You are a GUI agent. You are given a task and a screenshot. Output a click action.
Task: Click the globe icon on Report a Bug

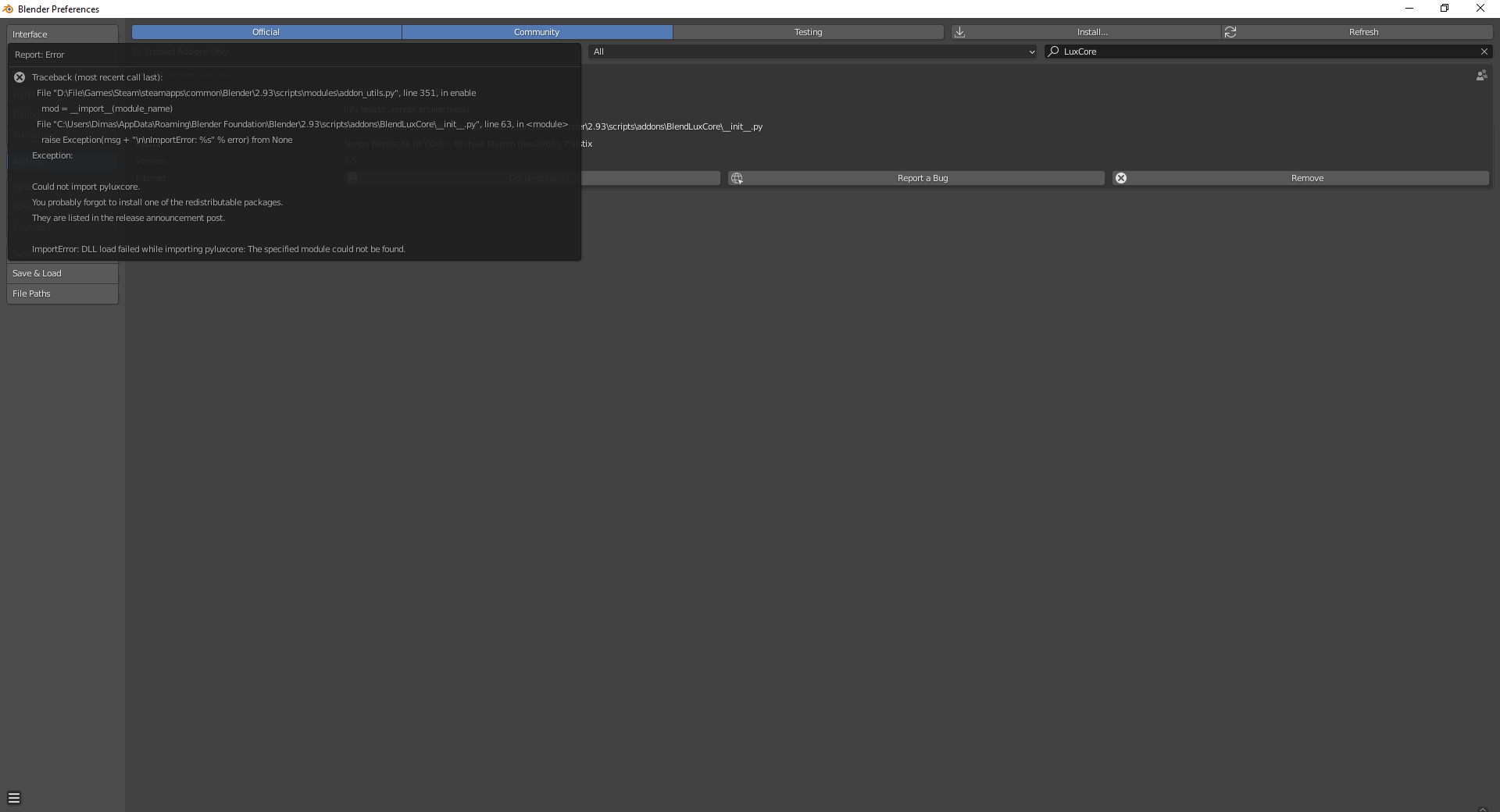737,178
